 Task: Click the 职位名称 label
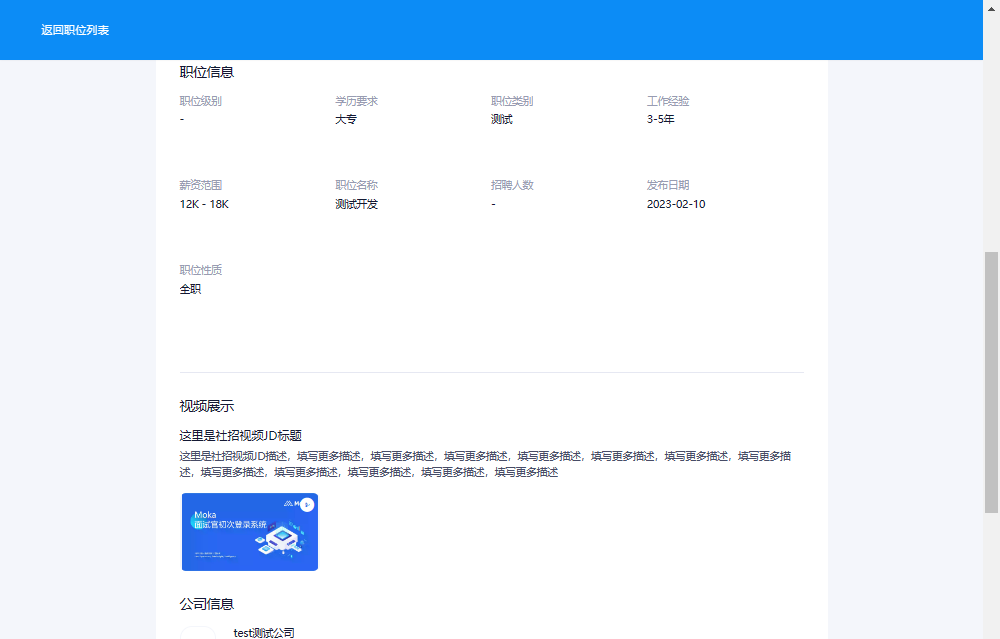(x=357, y=185)
